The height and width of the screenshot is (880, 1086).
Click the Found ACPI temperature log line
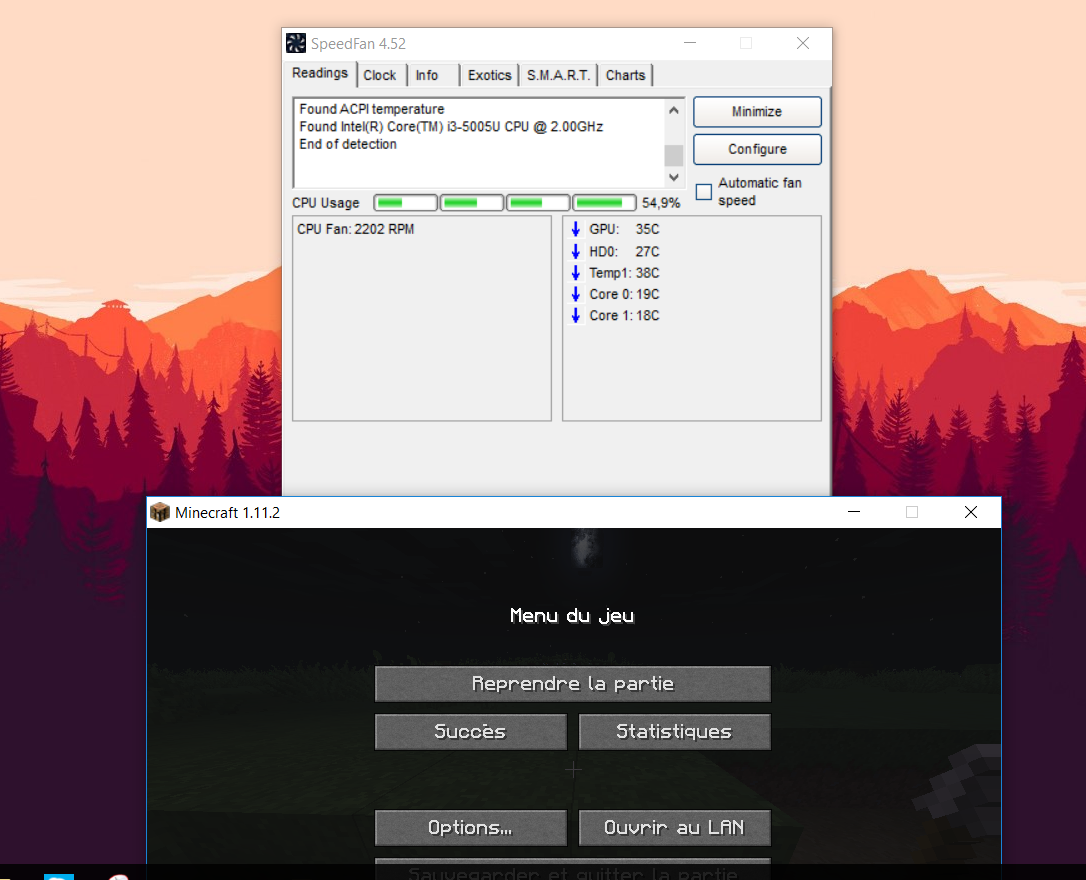[x=372, y=109]
